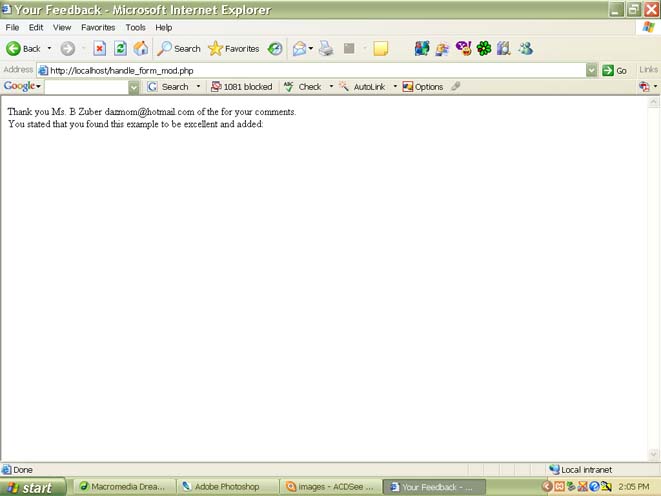Image resolution: width=661 pixels, height=496 pixels.
Task: Expand the address bar dropdown
Action: [x=591, y=70]
